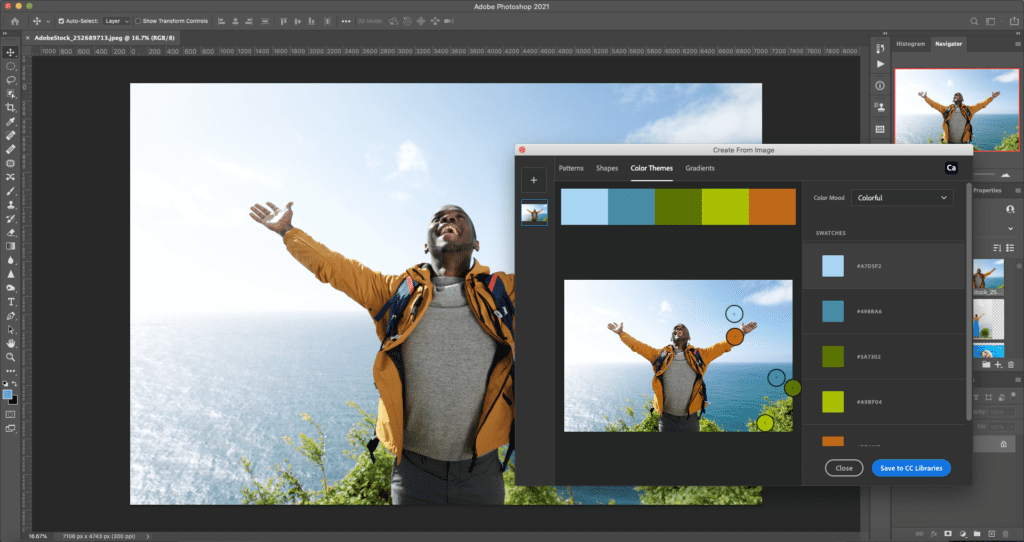Click the lime green swatch in the list
1024x542 pixels.
(x=833, y=402)
